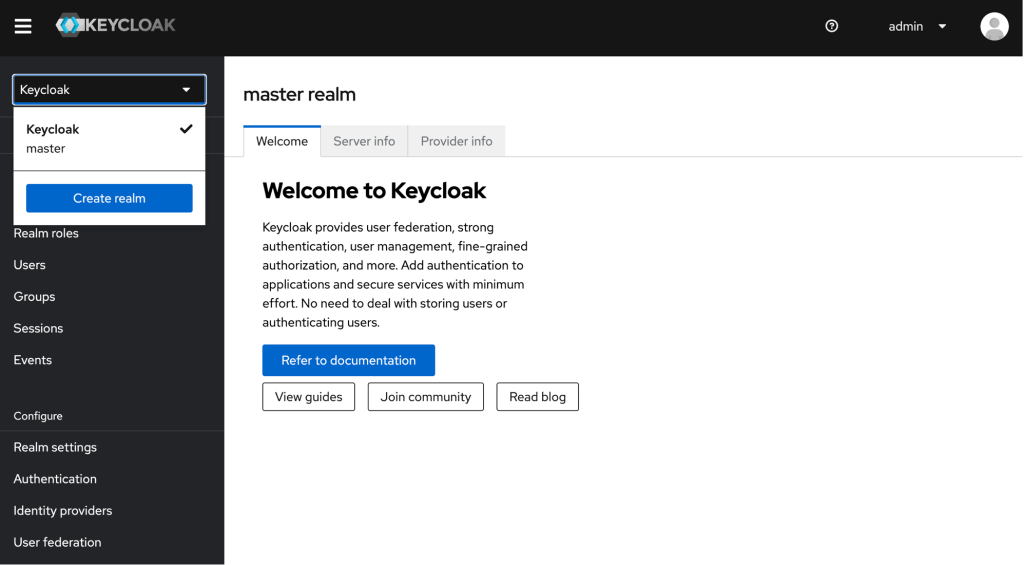Select the Welcome tab
This screenshot has height=565, width=1024.
281,141
